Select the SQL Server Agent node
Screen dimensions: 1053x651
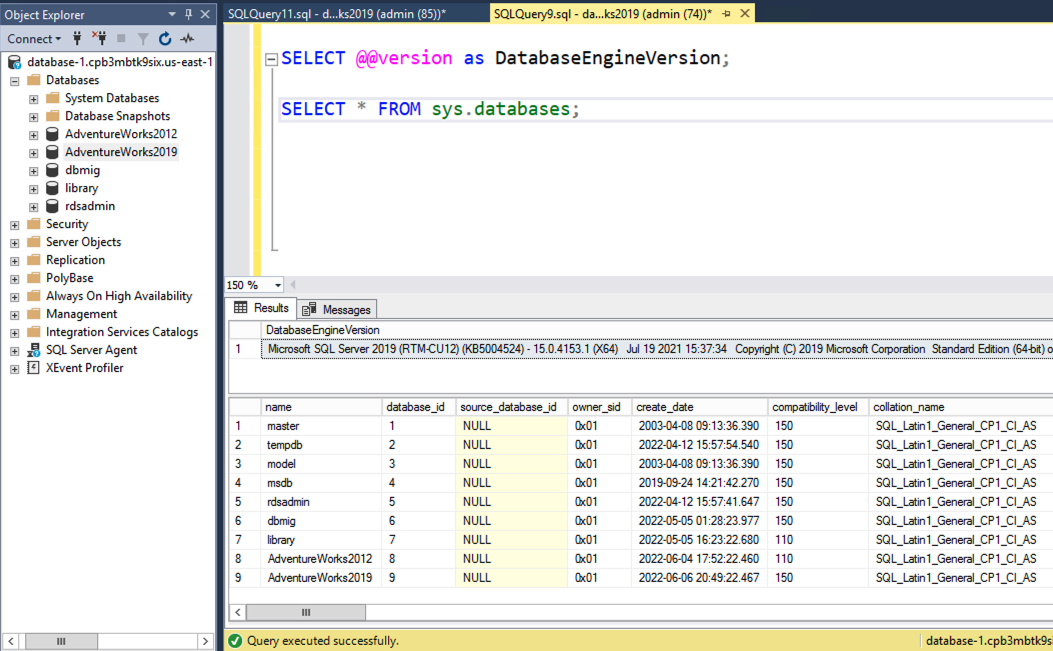coord(91,350)
